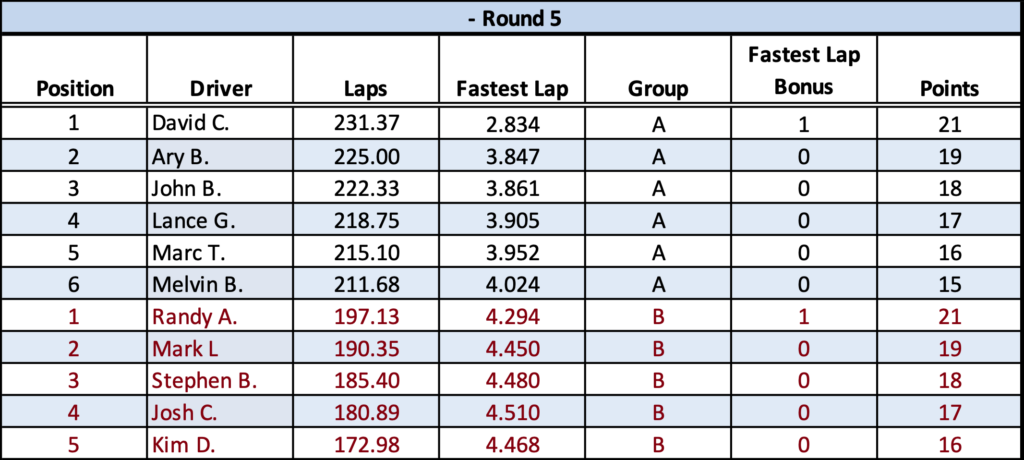Select Mark L's fastest lap 4.450

(511, 350)
